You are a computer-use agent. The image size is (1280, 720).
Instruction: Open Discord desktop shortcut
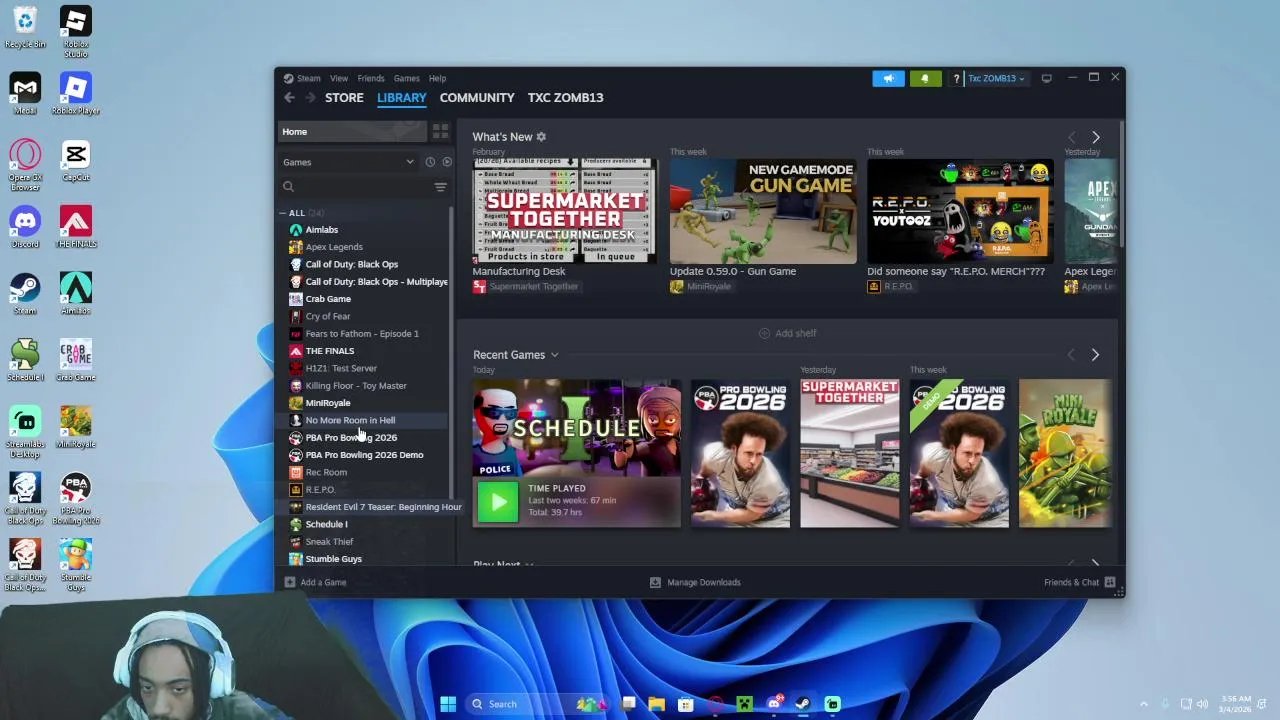point(25,227)
